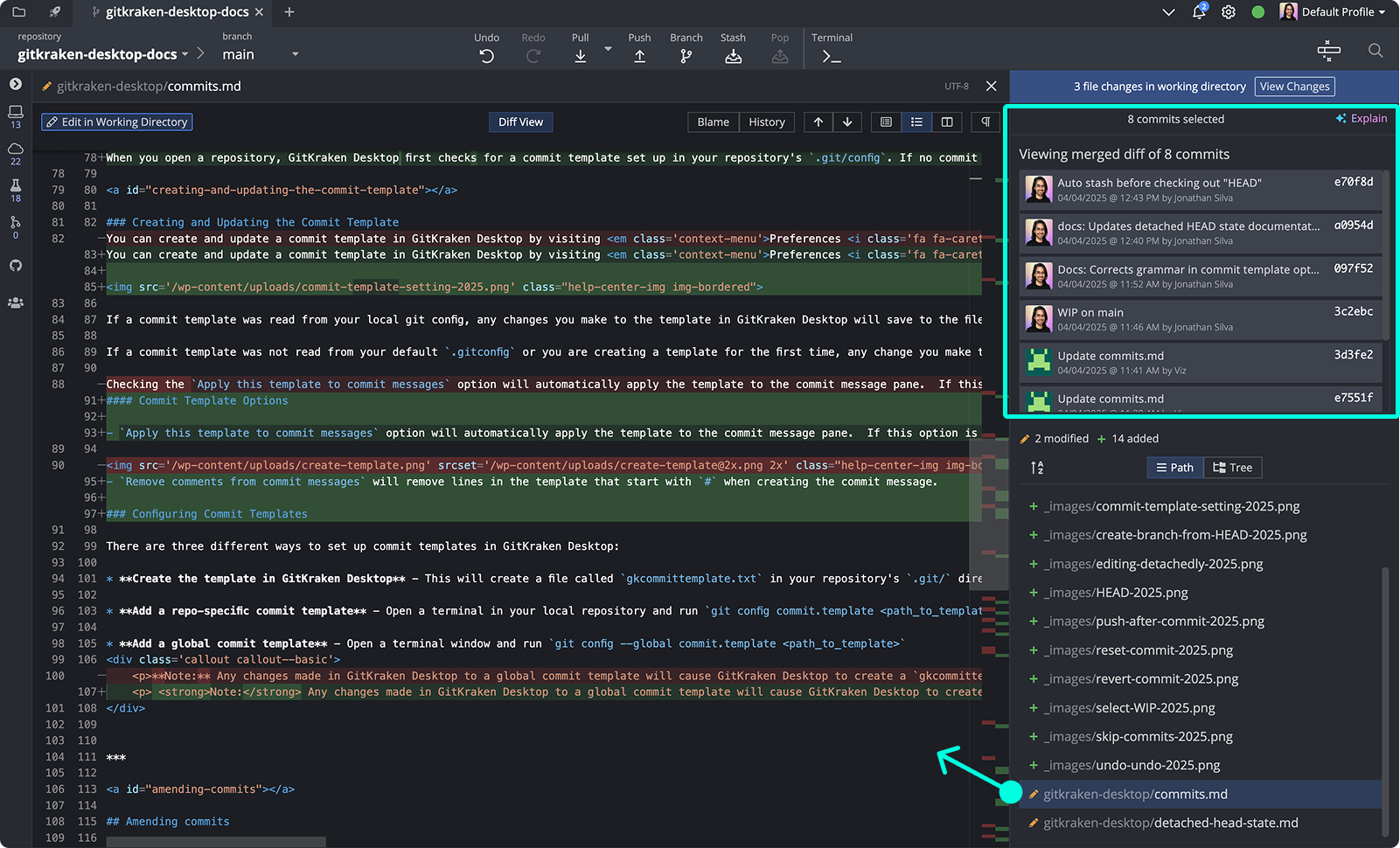Select the gitkraken-desktop-docs tab
1400x848 pixels.
(177, 12)
